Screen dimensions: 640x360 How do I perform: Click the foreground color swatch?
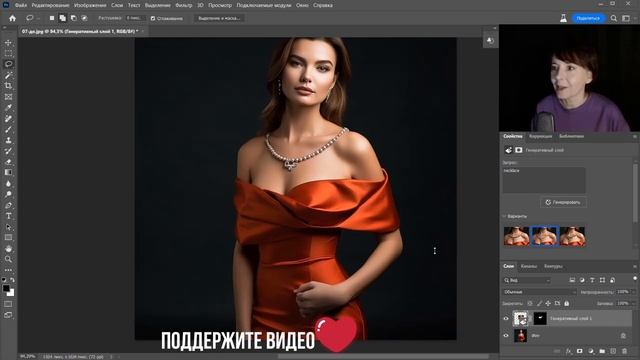[6, 289]
